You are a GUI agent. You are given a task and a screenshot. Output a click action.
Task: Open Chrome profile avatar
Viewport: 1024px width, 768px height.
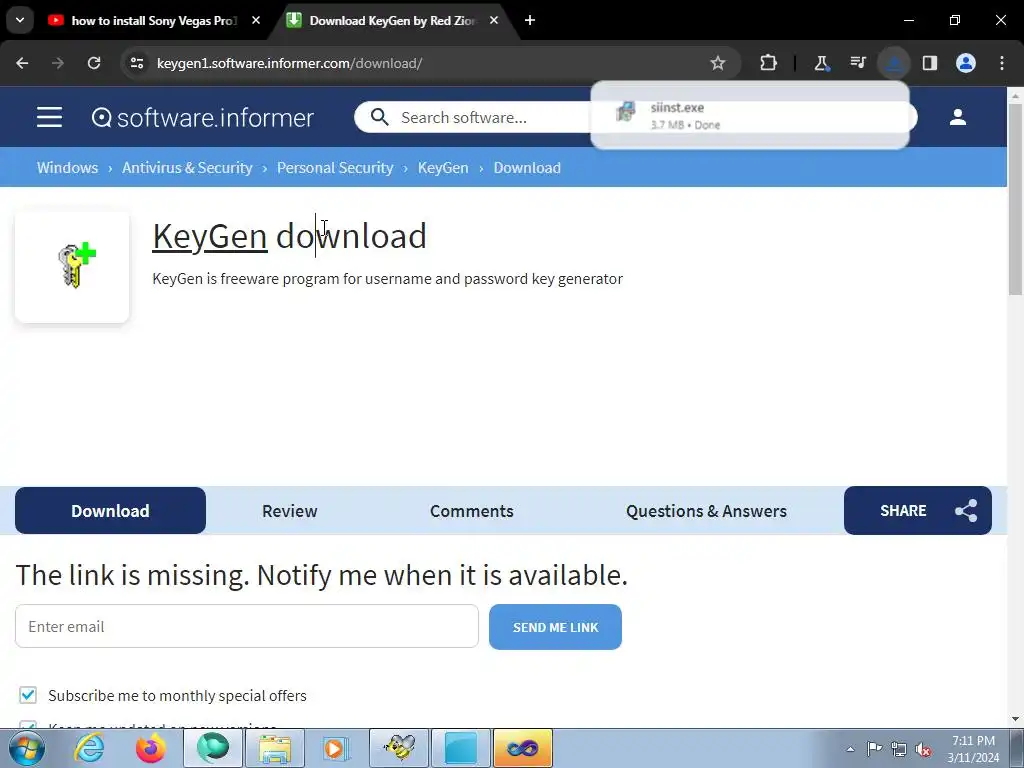click(966, 63)
